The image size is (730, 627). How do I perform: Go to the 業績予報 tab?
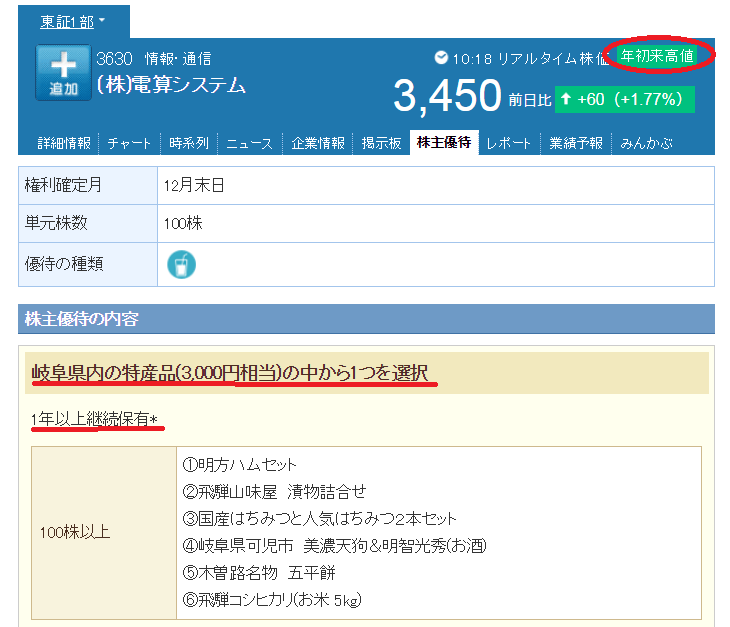point(576,143)
